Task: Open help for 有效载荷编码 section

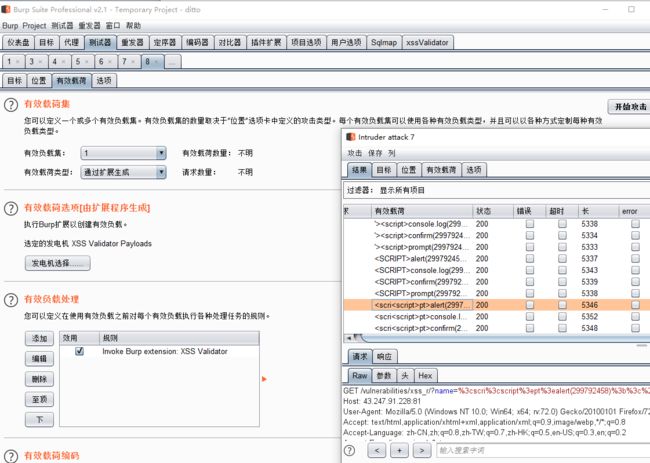Action: (11, 456)
